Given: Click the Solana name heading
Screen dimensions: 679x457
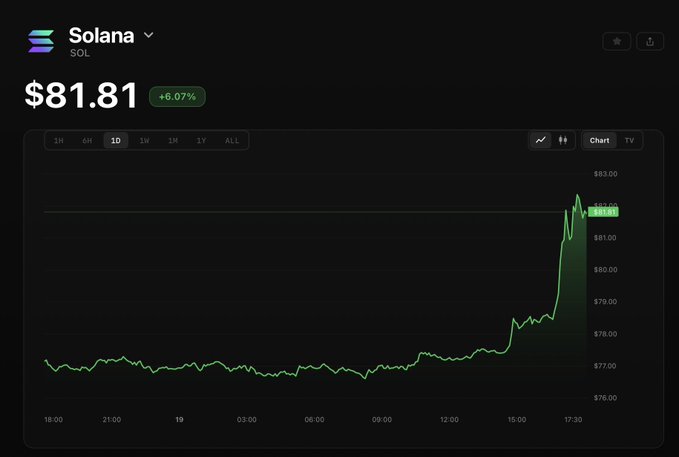Looking at the screenshot, I should 101,35.
